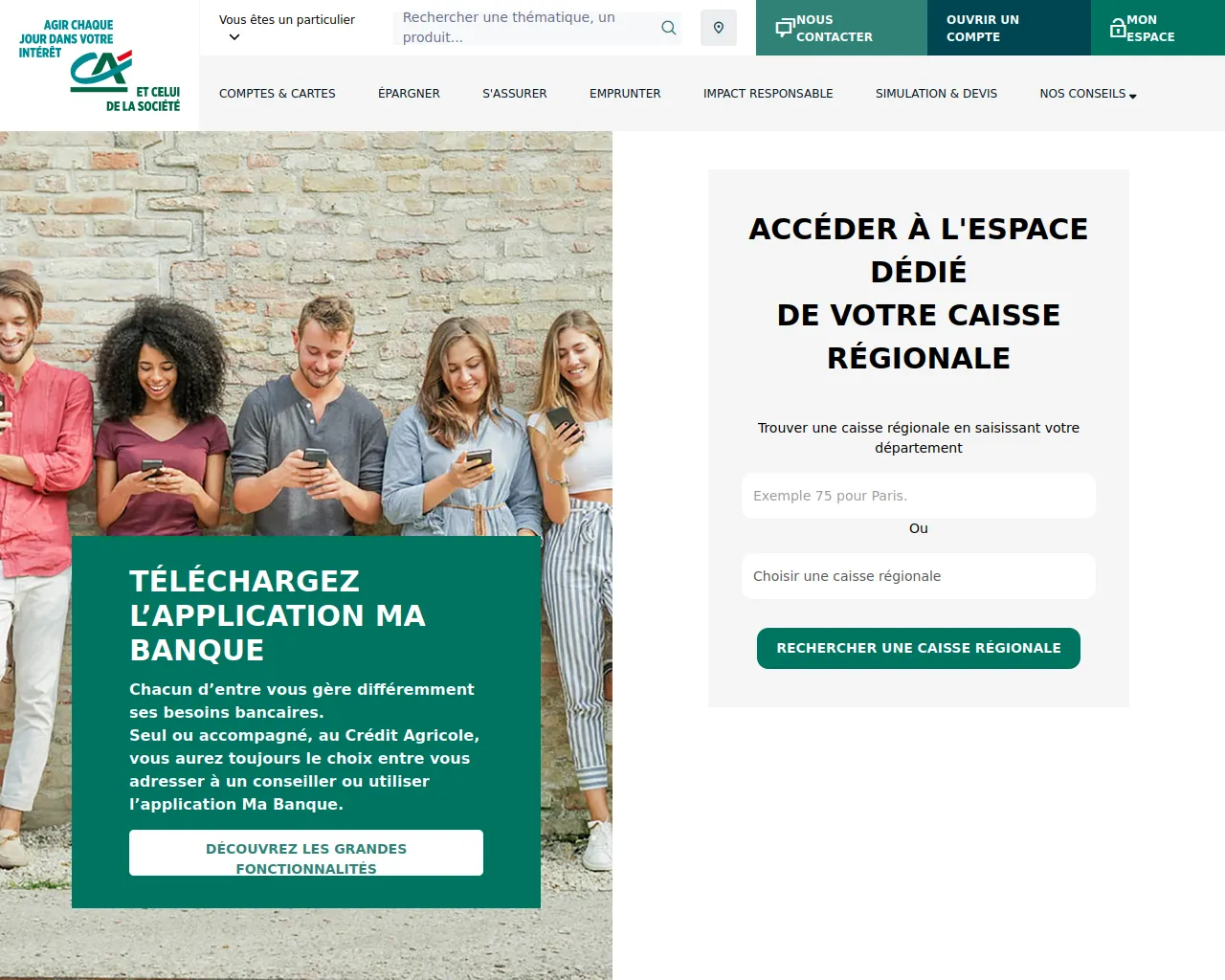Click the top search text field
Viewport: 1225px width, 980px height.
[528, 28]
